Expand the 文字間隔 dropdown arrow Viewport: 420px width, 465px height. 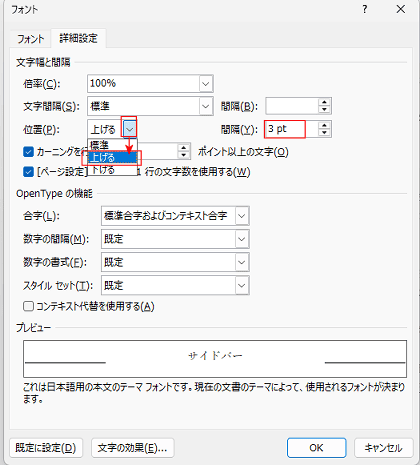(x=206, y=106)
